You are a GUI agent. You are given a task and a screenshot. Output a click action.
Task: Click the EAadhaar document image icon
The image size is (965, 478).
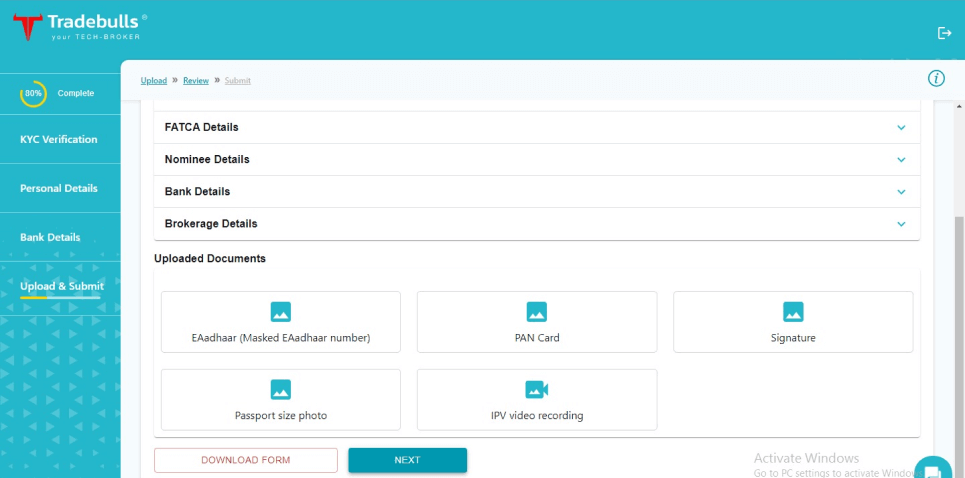coord(281,312)
